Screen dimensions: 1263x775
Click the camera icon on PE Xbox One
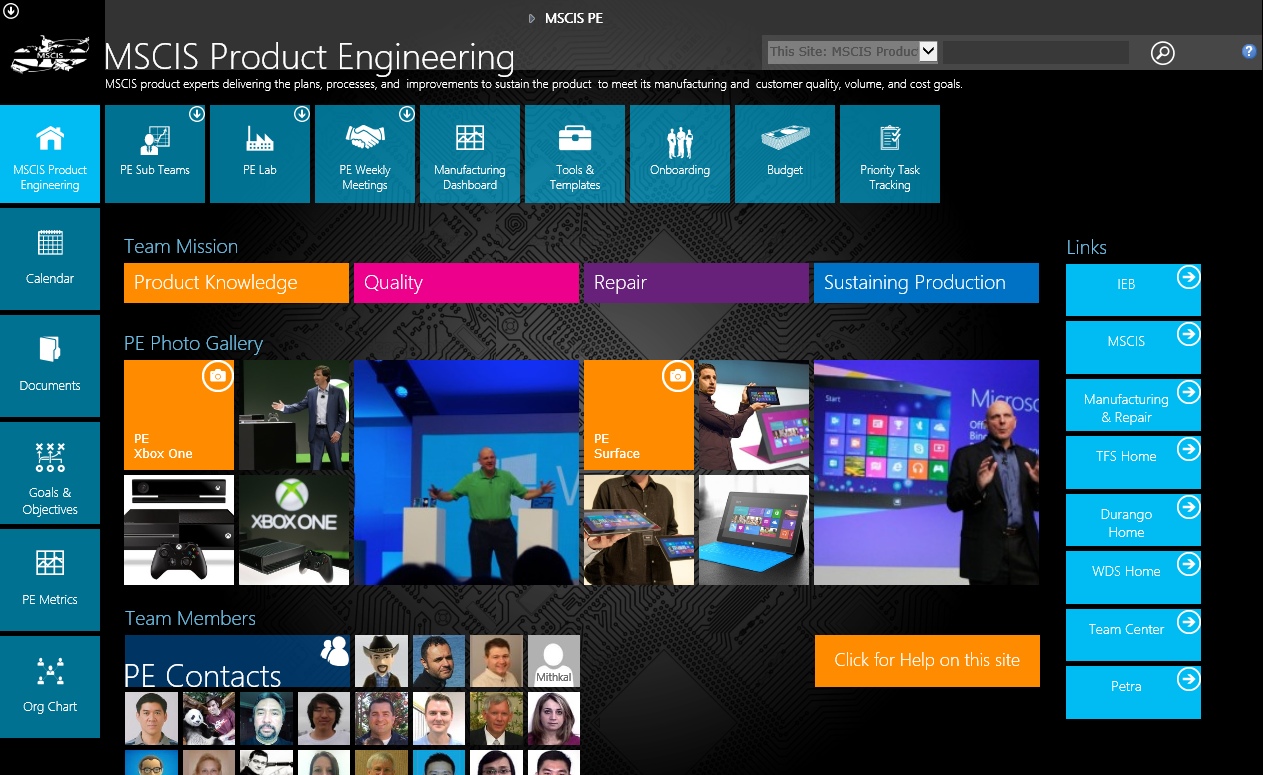(218, 376)
